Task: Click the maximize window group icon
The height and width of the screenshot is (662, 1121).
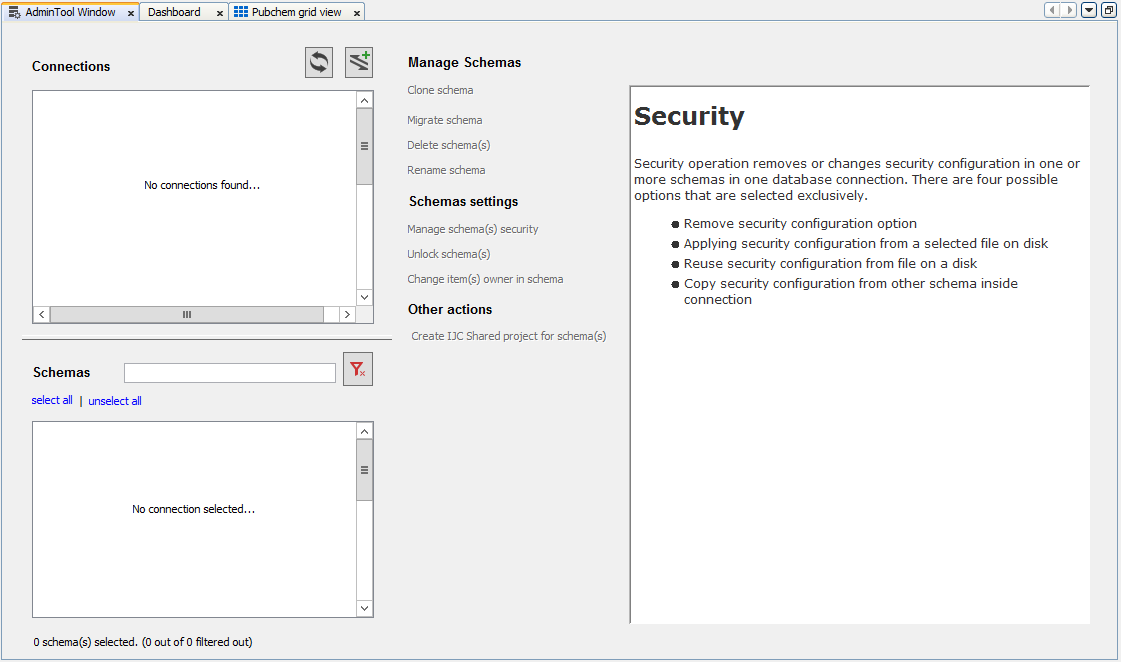Action: coord(1108,10)
